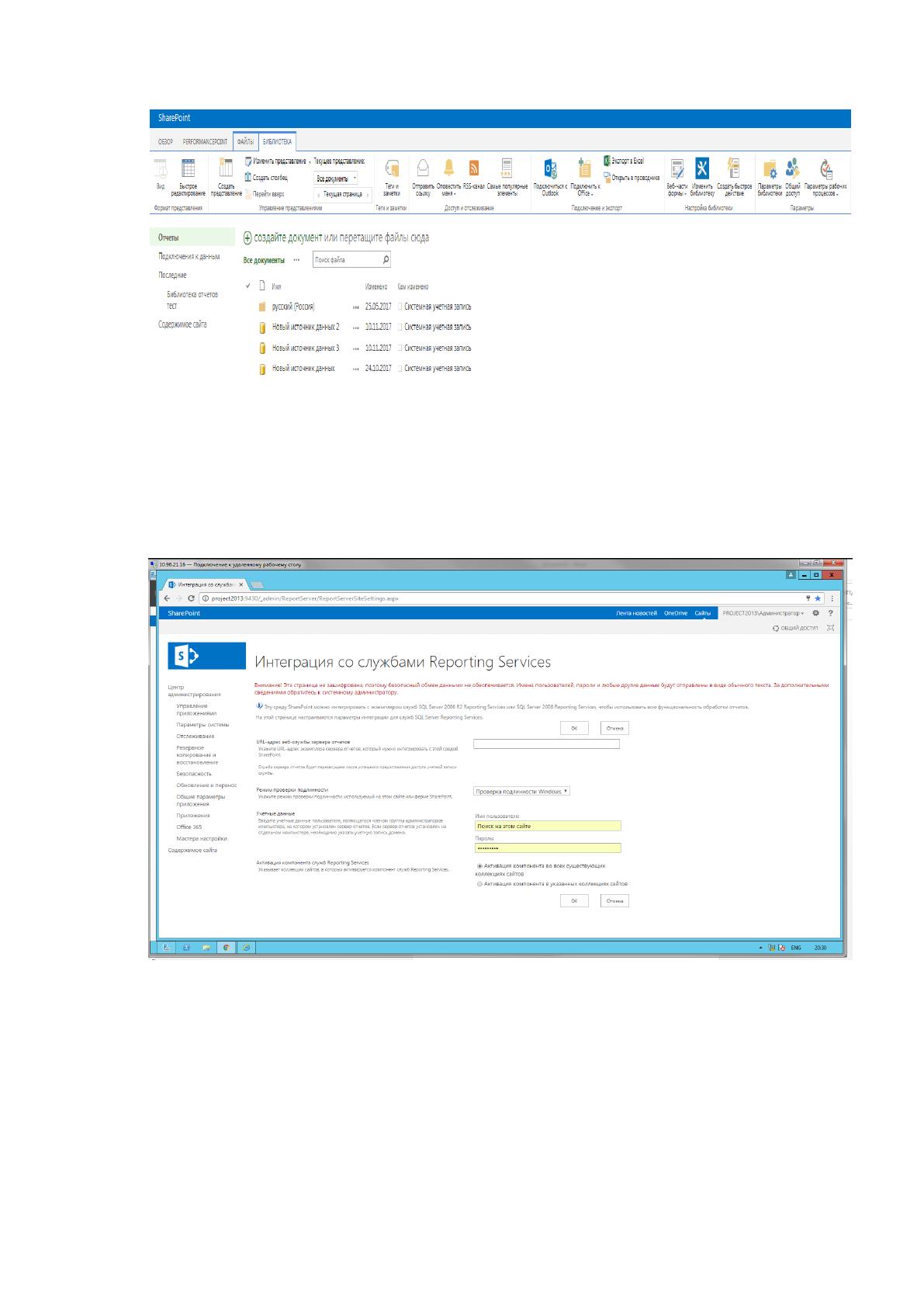Click the Оповестить меня bell icon
The image size is (924, 1307).
tap(448, 168)
